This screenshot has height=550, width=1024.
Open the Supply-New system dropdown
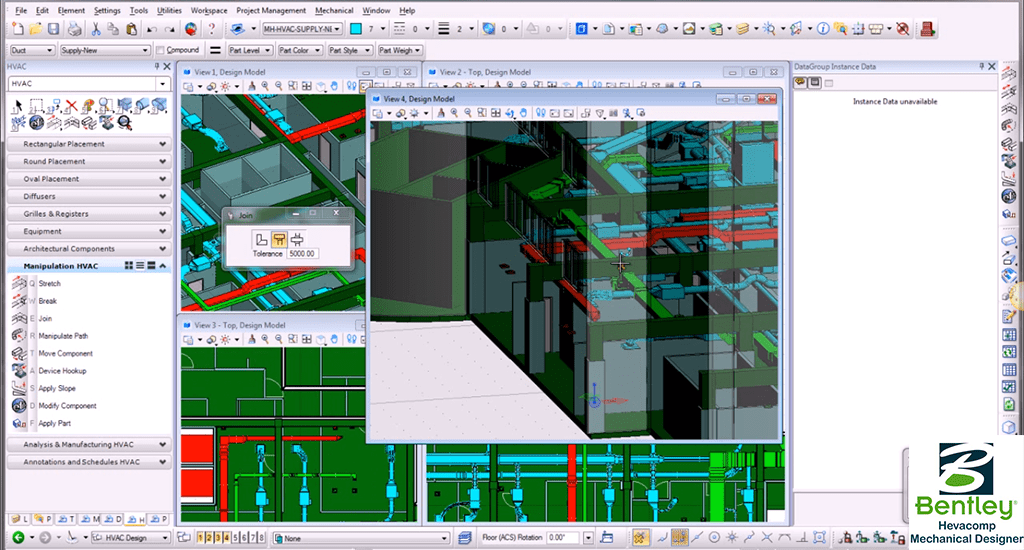(104, 50)
